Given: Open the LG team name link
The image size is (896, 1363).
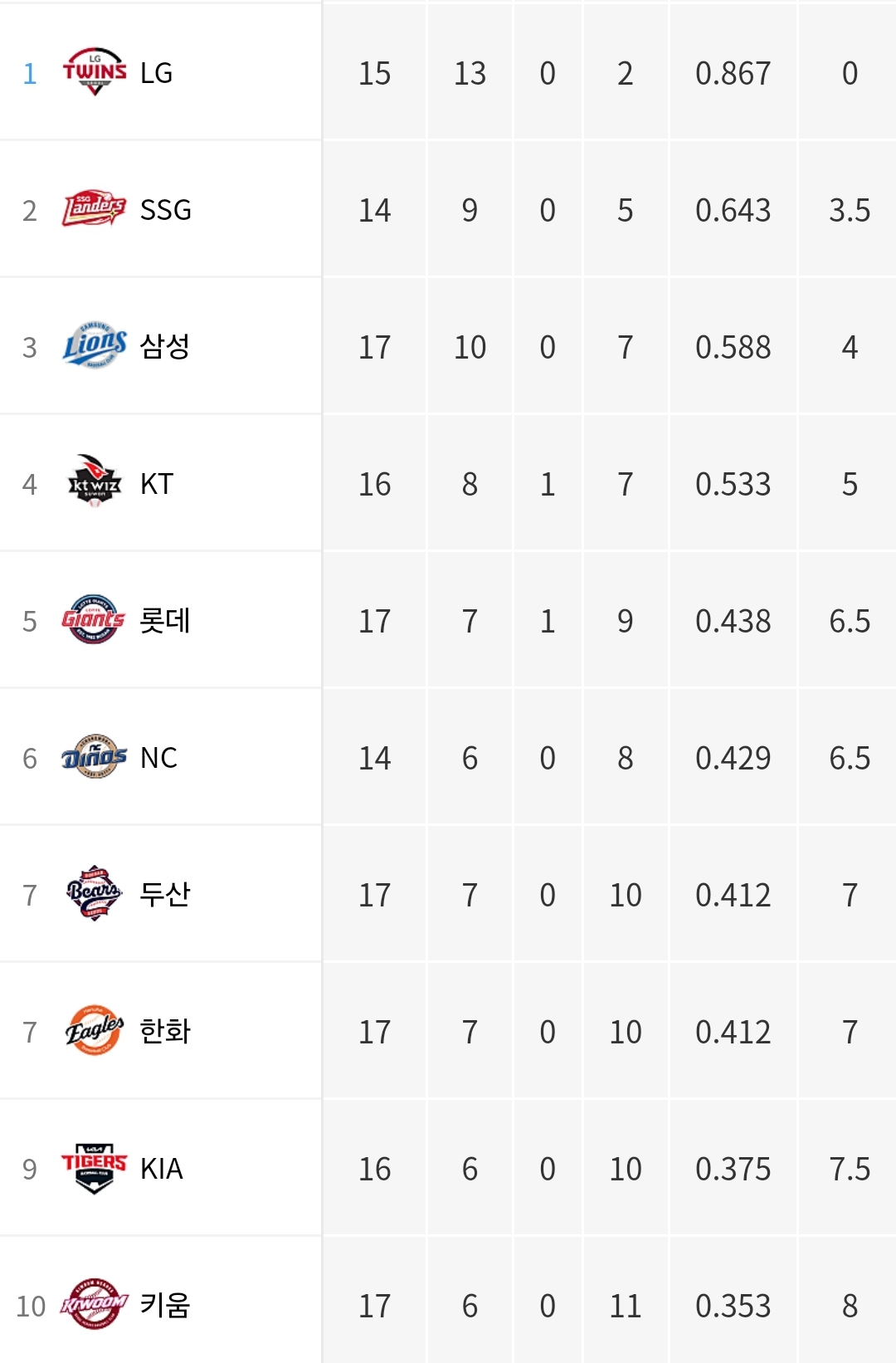Looking at the screenshot, I should tap(156, 73).
